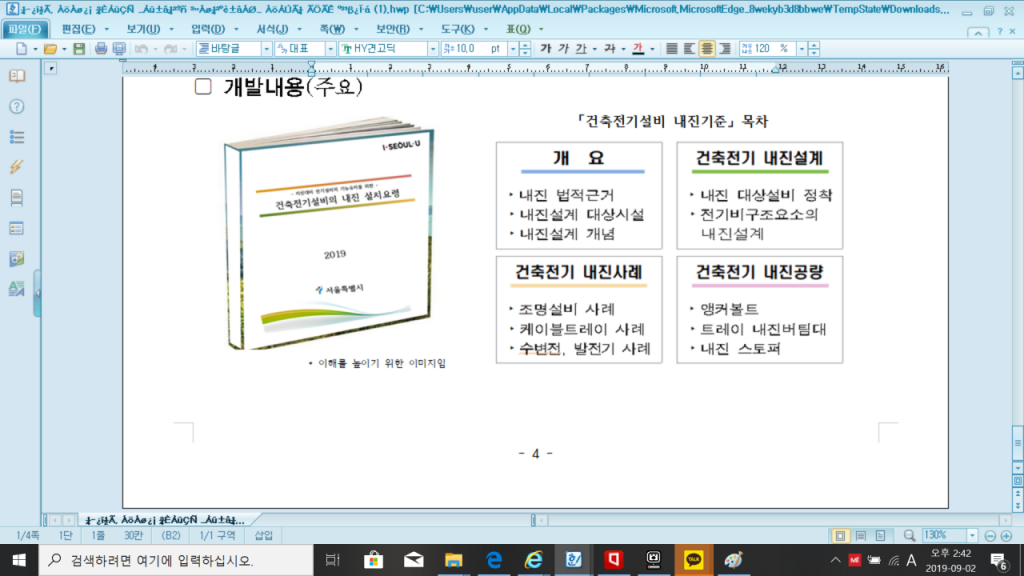The image size is (1024, 576).
Task: Apply justify alignment to paragraph
Action: click(672, 48)
